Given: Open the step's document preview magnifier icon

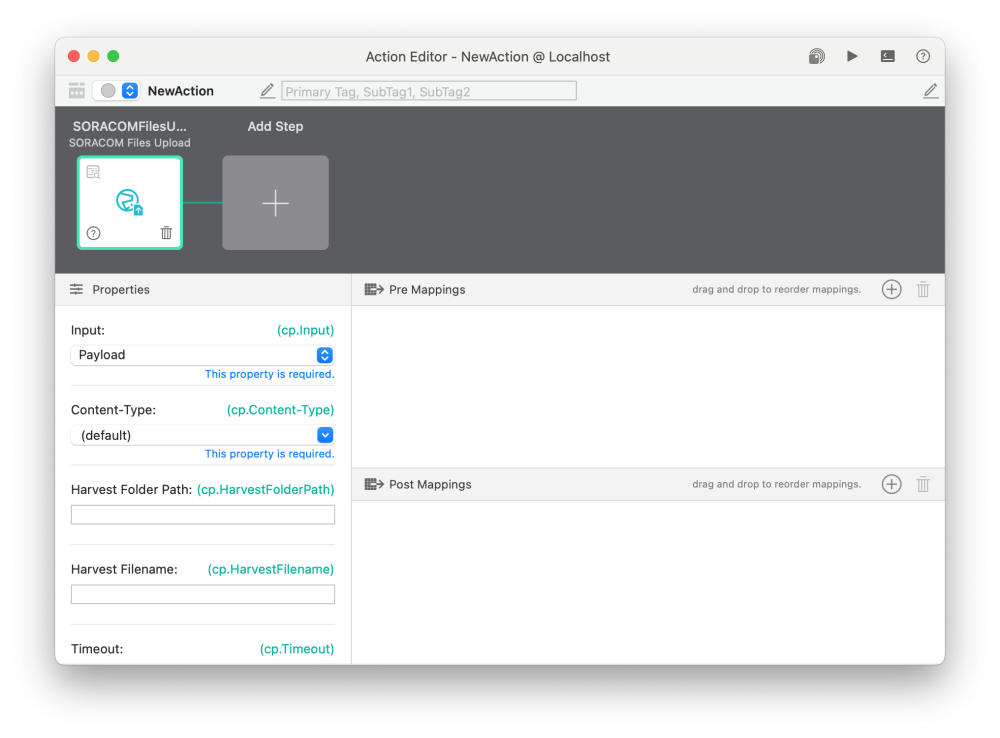Looking at the screenshot, I should (x=93, y=172).
